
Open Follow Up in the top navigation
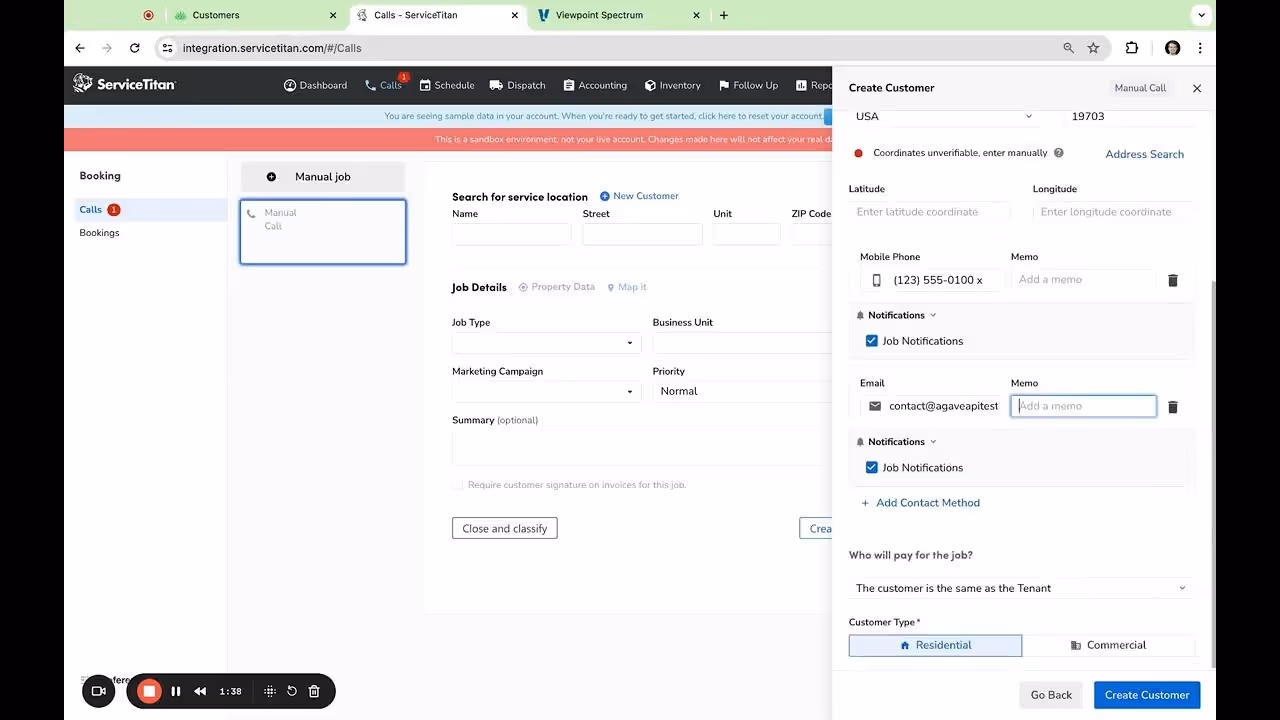point(748,85)
